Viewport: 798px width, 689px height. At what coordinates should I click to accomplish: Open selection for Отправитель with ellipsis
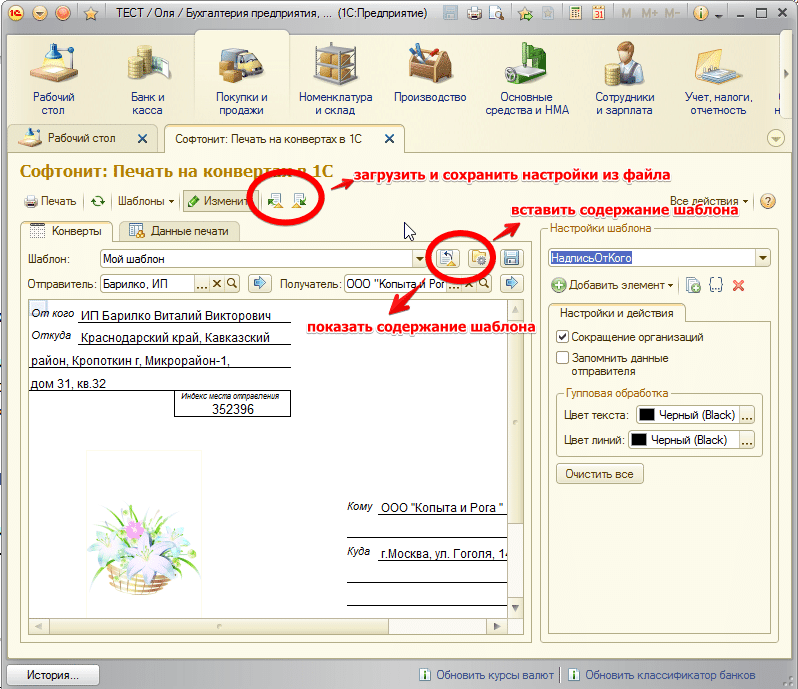(202, 283)
